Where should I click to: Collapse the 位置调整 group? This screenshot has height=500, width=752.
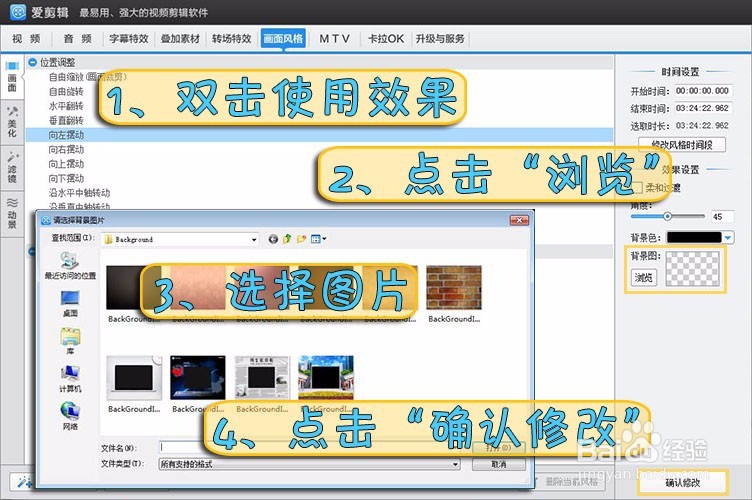pos(33,62)
